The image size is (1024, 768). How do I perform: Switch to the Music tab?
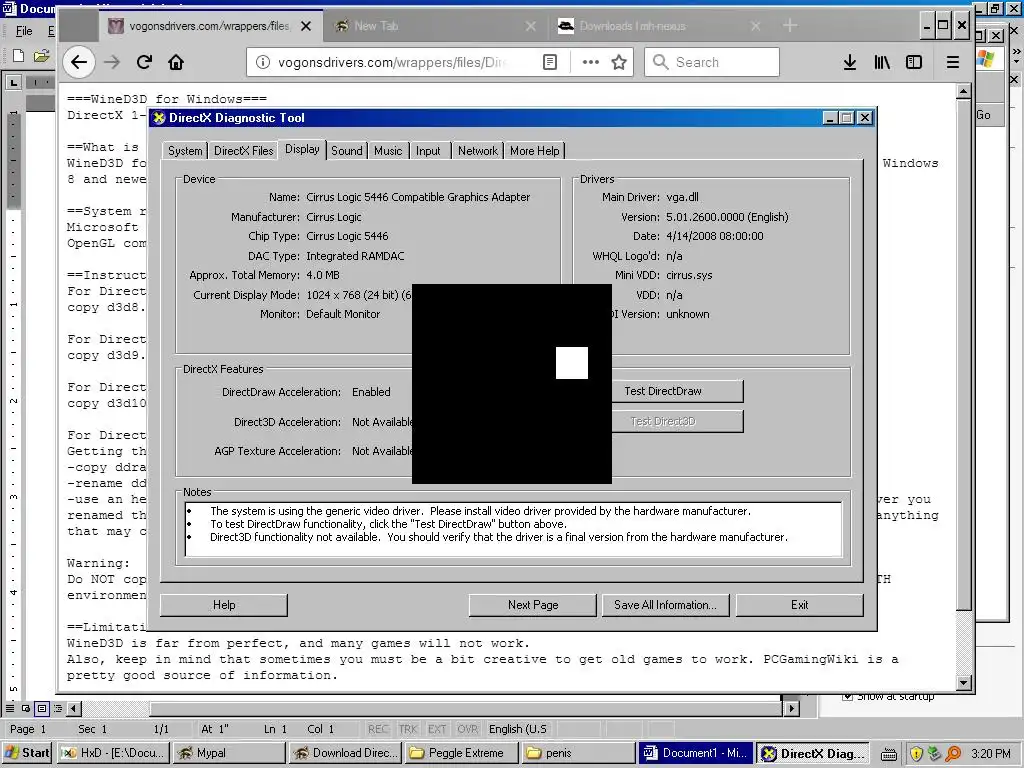(388, 151)
